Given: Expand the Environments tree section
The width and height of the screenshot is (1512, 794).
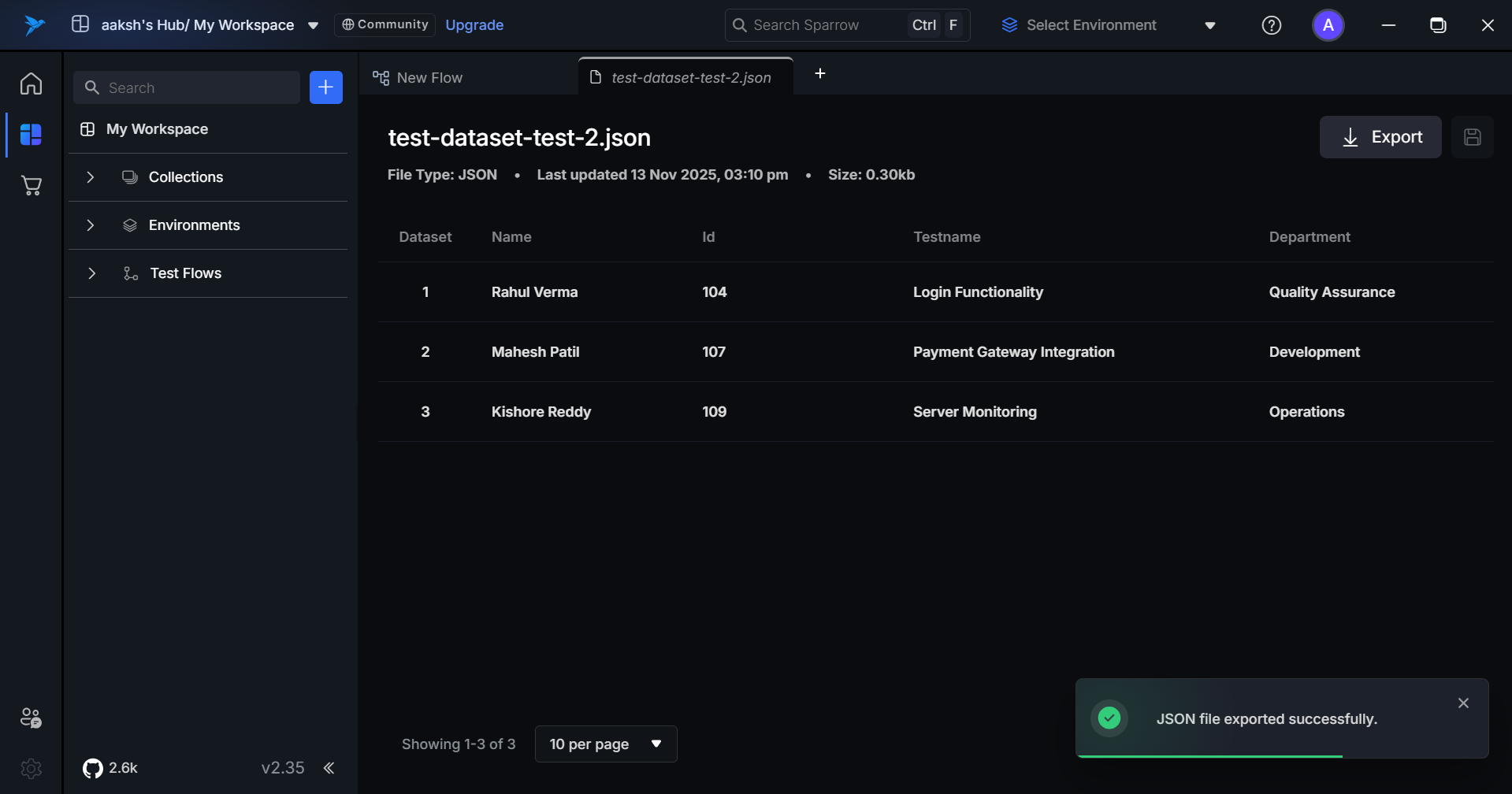Looking at the screenshot, I should (91, 225).
